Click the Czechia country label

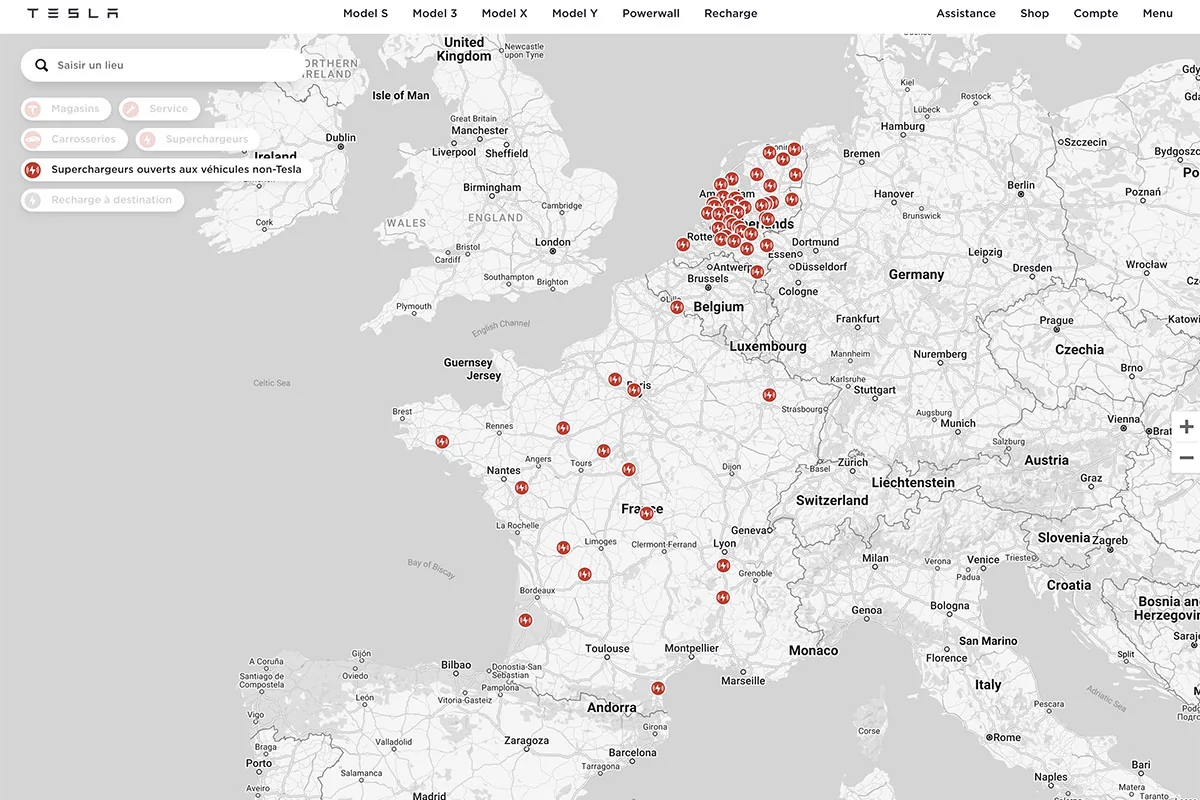click(1080, 350)
